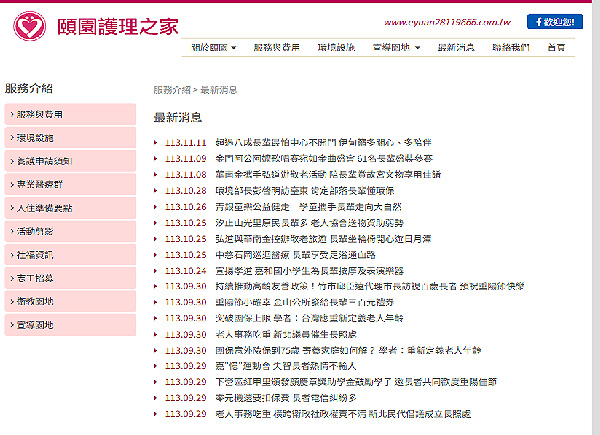
Task: Click the arrow bullet beside 113.11.09
Action: 156,159
